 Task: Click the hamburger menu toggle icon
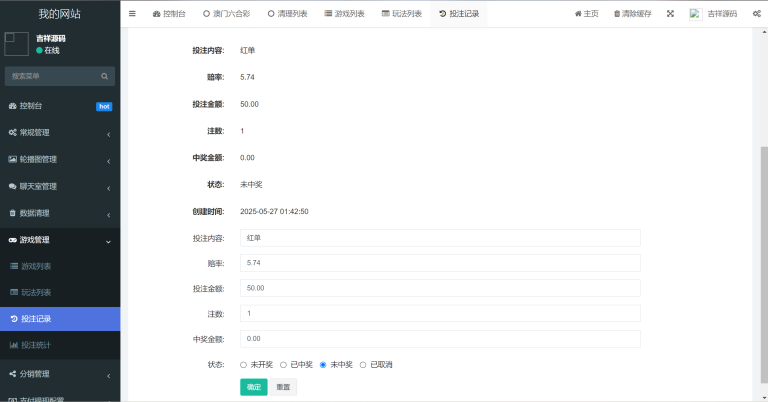[133, 14]
